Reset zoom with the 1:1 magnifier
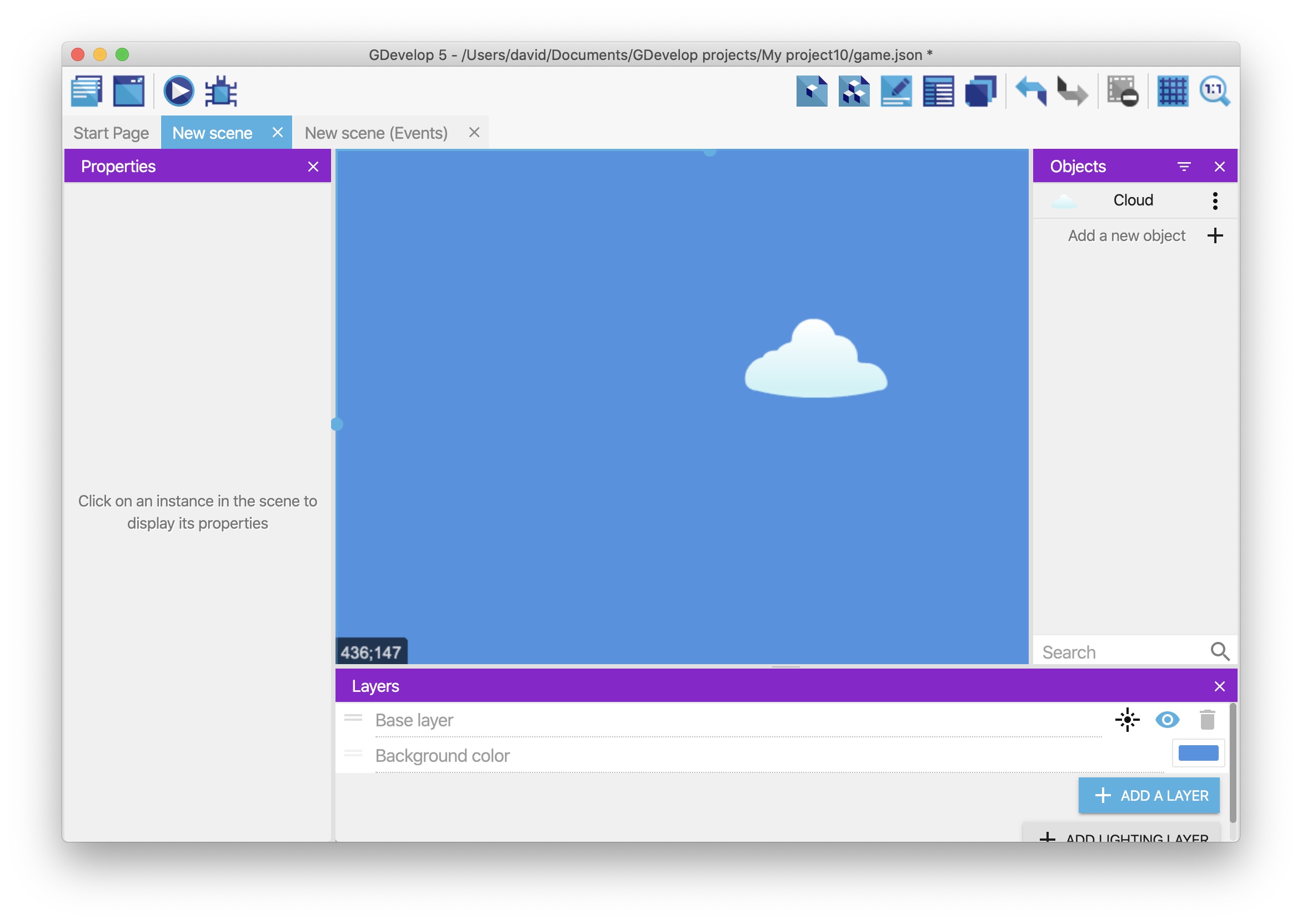Image resolution: width=1302 pixels, height=924 pixels. 1214,91
